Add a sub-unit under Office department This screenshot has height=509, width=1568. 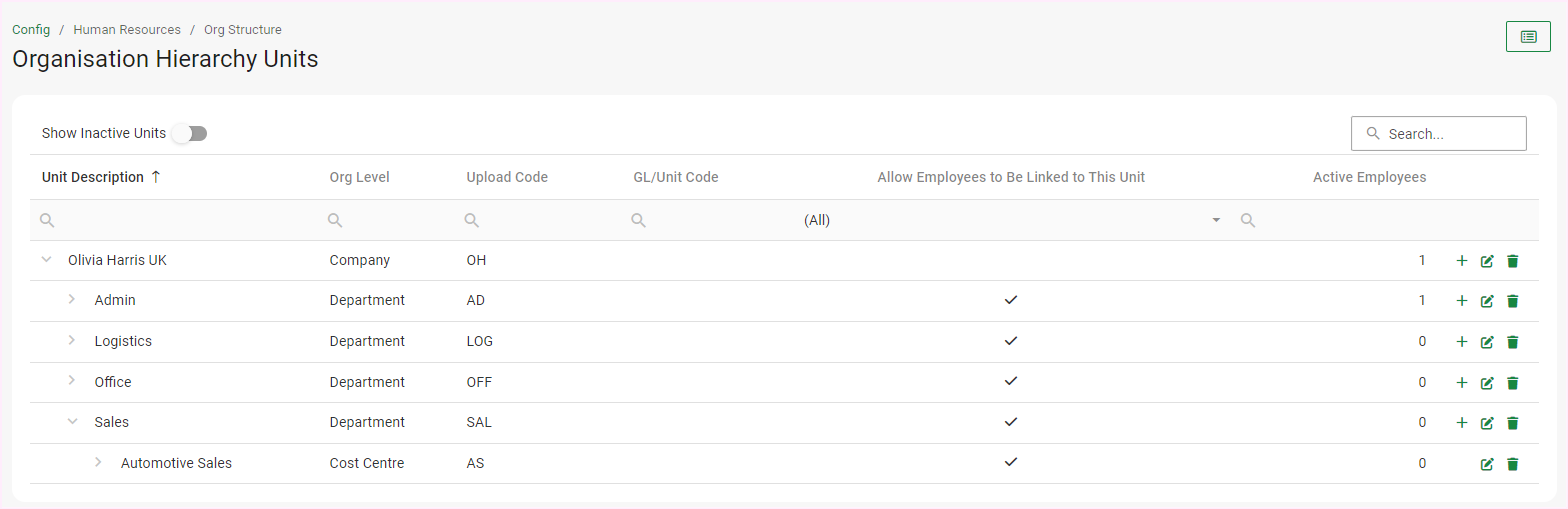click(1461, 383)
